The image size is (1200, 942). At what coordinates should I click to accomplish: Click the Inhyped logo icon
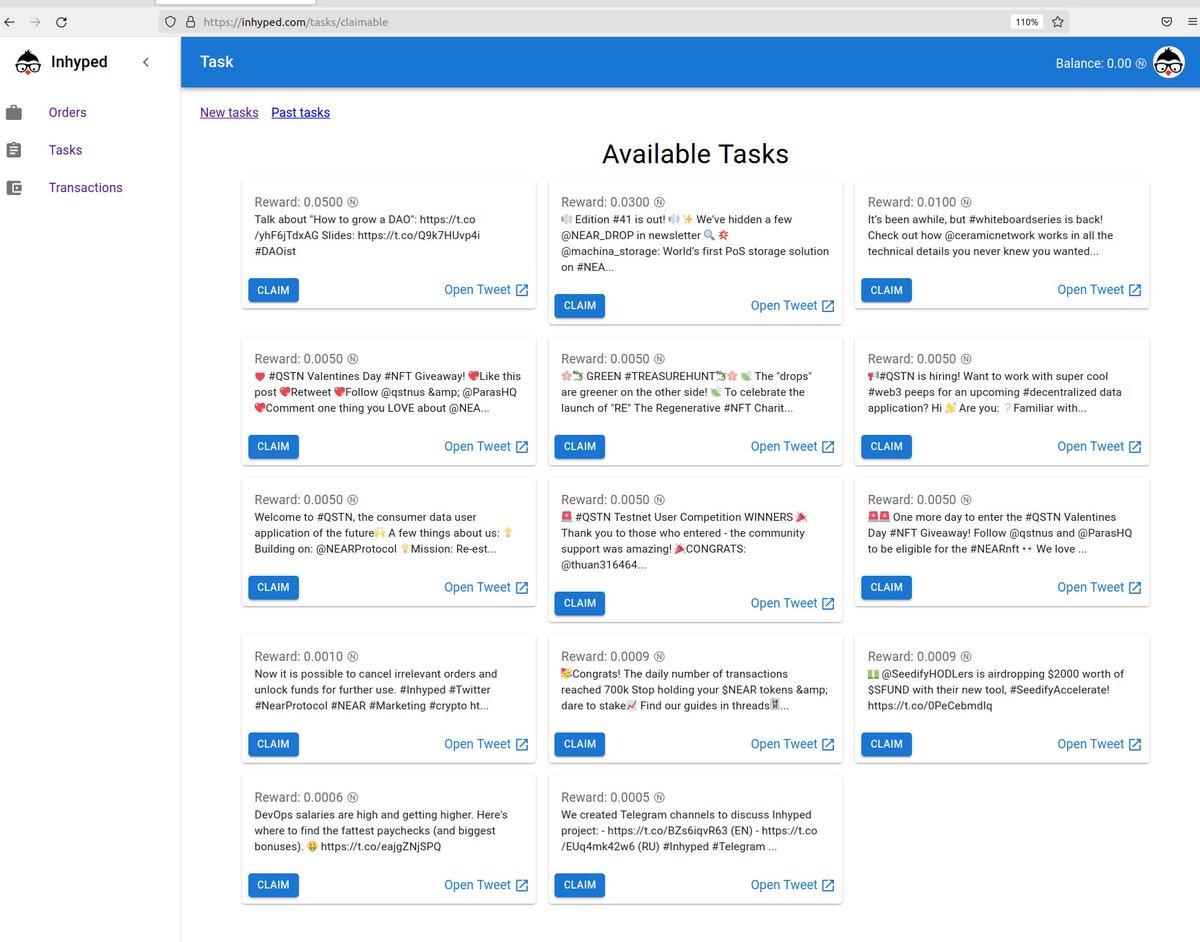pos(28,62)
